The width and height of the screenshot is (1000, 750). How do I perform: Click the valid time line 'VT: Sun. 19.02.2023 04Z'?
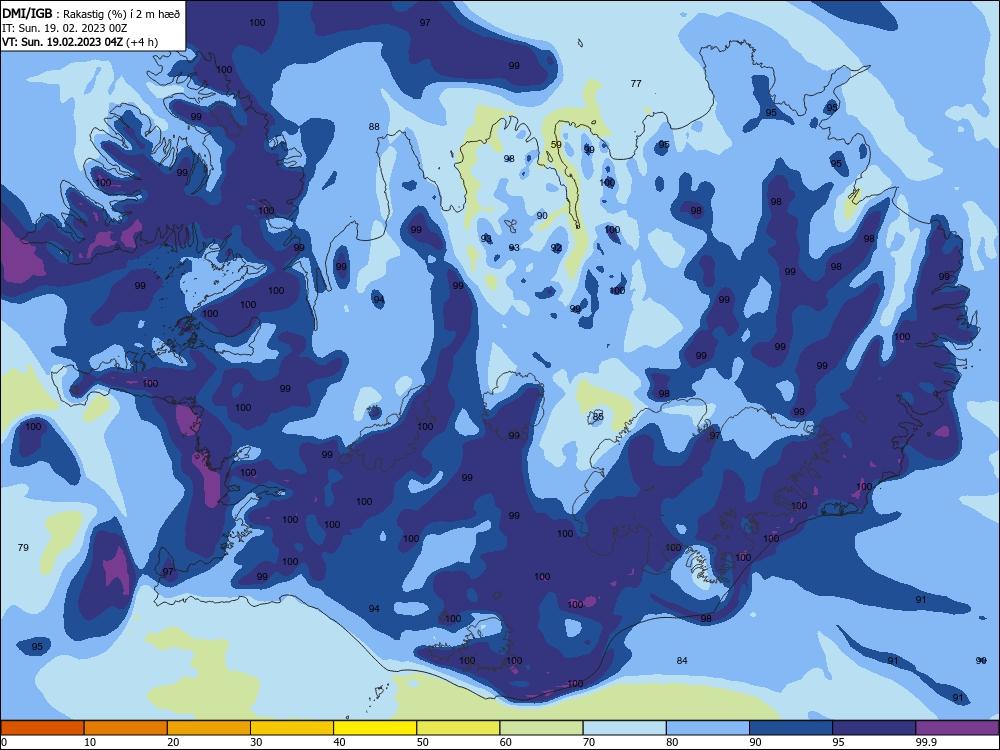click(62, 42)
